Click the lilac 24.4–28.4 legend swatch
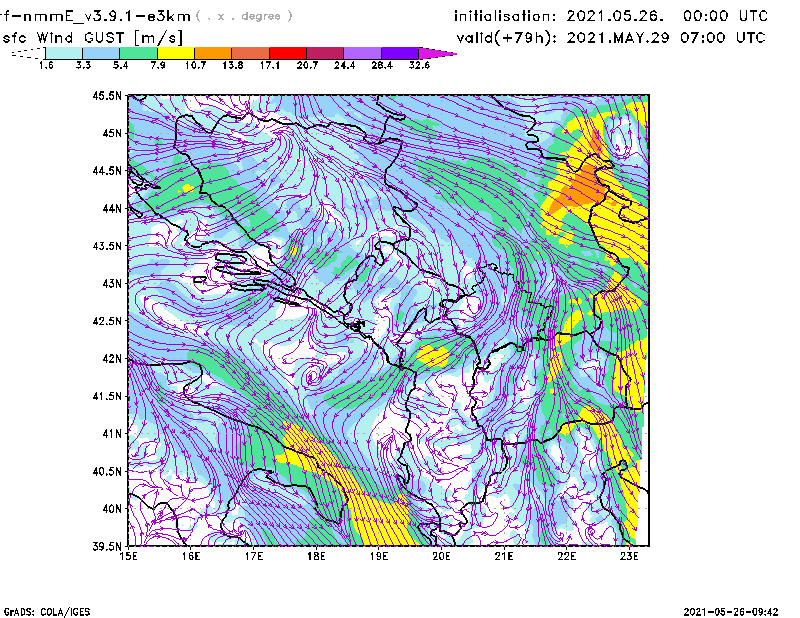 point(362,53)
